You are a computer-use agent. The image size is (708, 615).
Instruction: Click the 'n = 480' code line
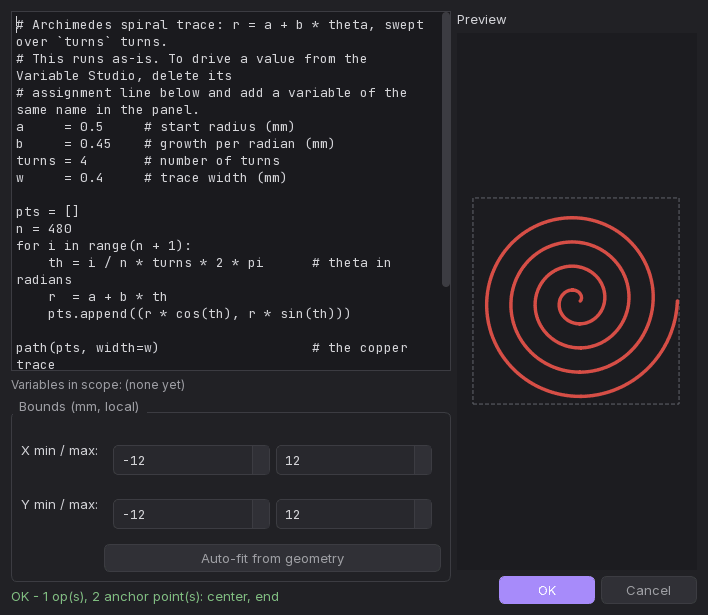pos(44,229)
